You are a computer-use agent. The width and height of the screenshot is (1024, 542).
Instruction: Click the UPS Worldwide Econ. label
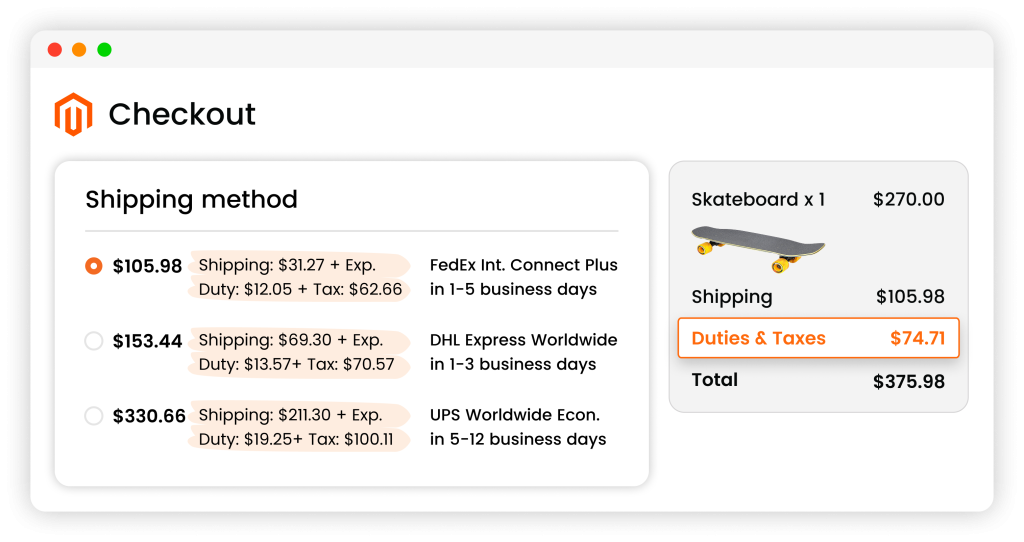point(514,415)
